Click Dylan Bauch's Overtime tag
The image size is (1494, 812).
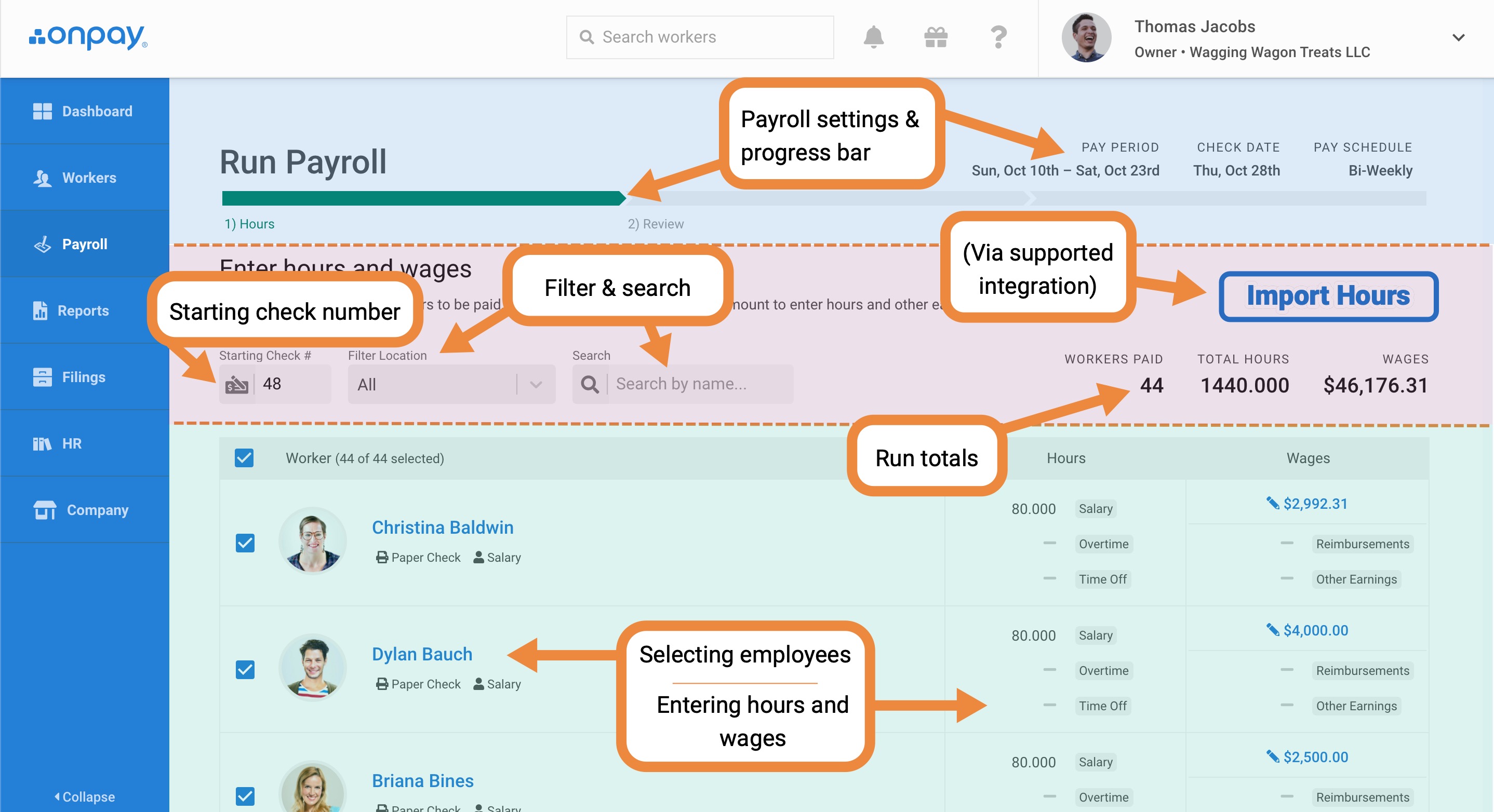1104,671
